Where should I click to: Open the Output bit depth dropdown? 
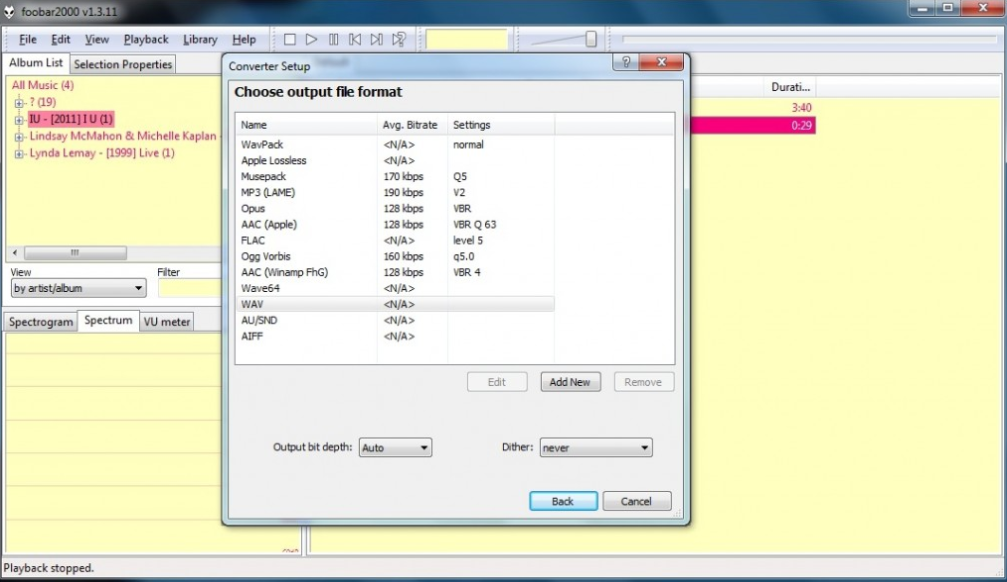point(395,448)
